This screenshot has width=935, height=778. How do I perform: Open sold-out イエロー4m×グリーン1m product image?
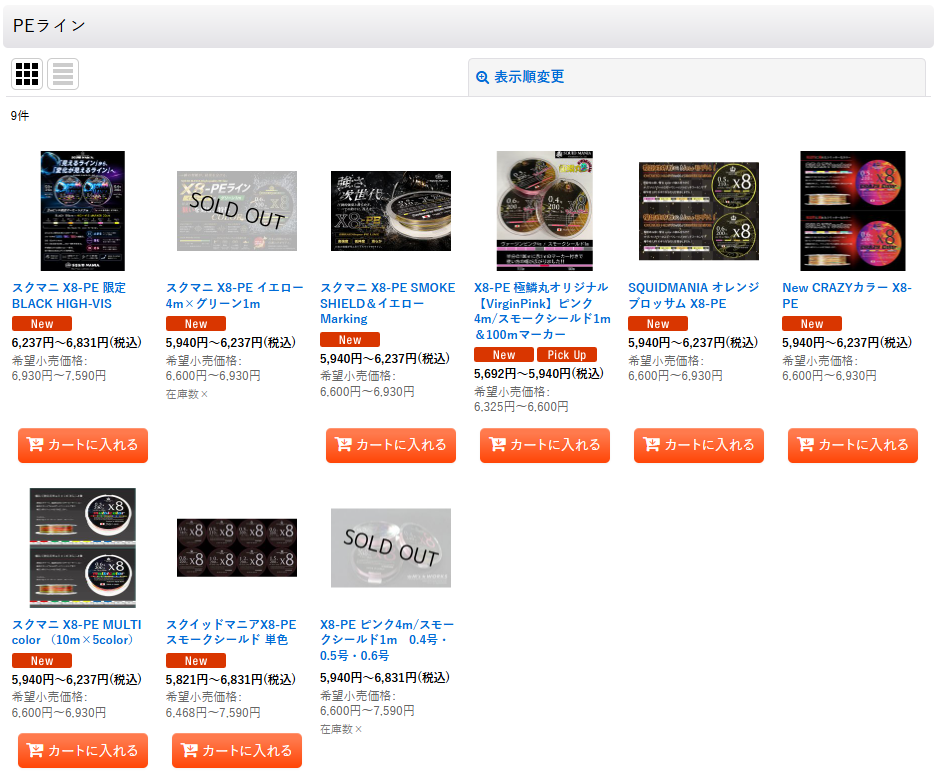click(237, 211)
